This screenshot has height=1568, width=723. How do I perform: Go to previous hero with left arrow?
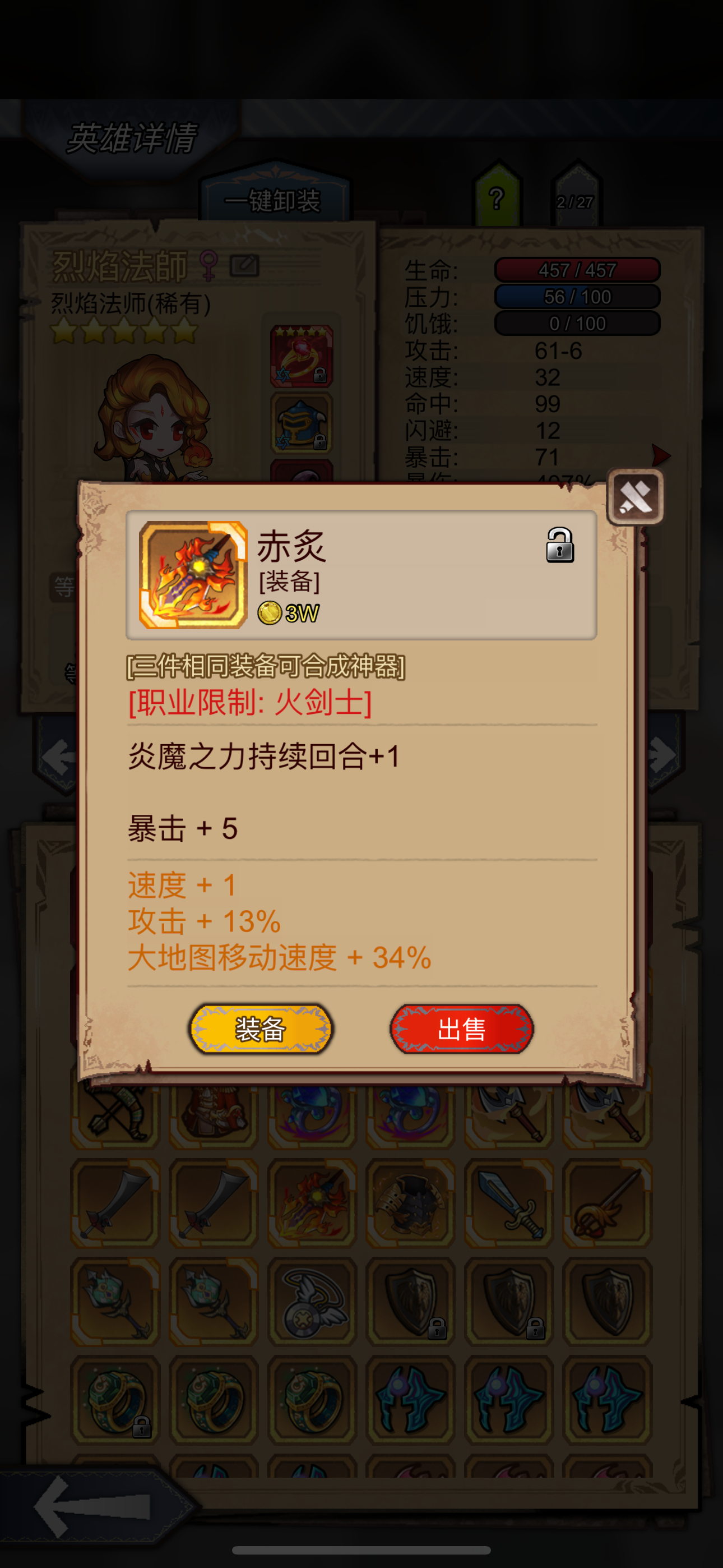point(59,757)
